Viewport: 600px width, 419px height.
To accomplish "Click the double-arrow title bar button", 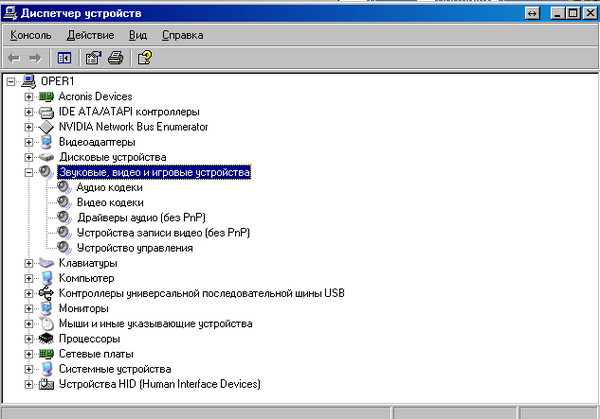I will pyautogui.click(x=532, y=14).
